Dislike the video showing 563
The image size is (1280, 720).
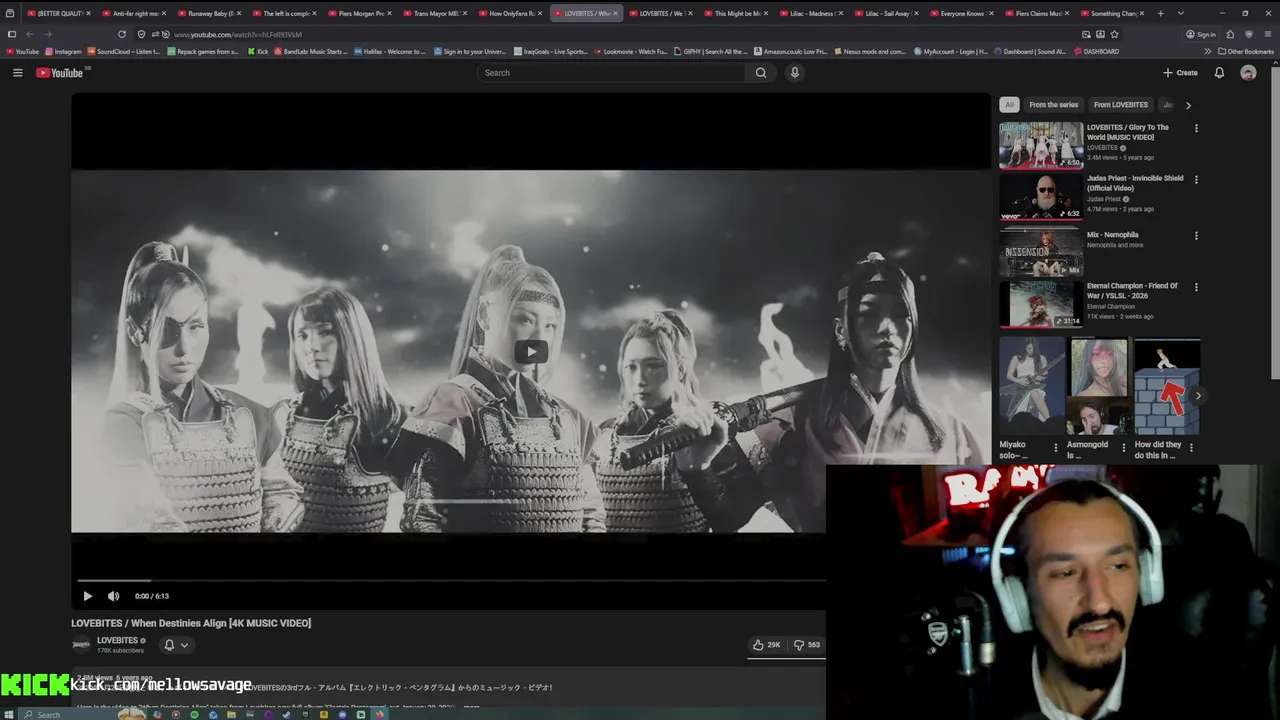click(807, 645)
